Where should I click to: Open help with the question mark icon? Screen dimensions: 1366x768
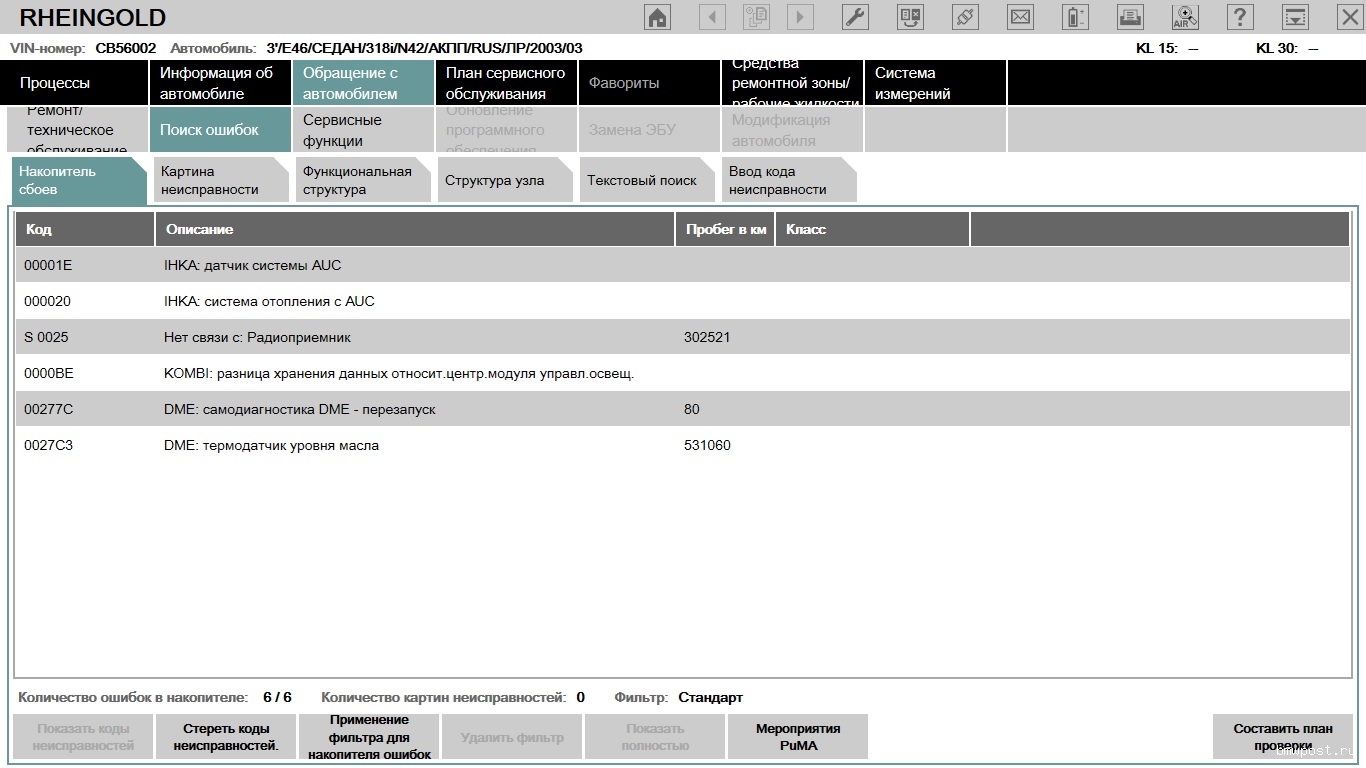(1240, 17)
